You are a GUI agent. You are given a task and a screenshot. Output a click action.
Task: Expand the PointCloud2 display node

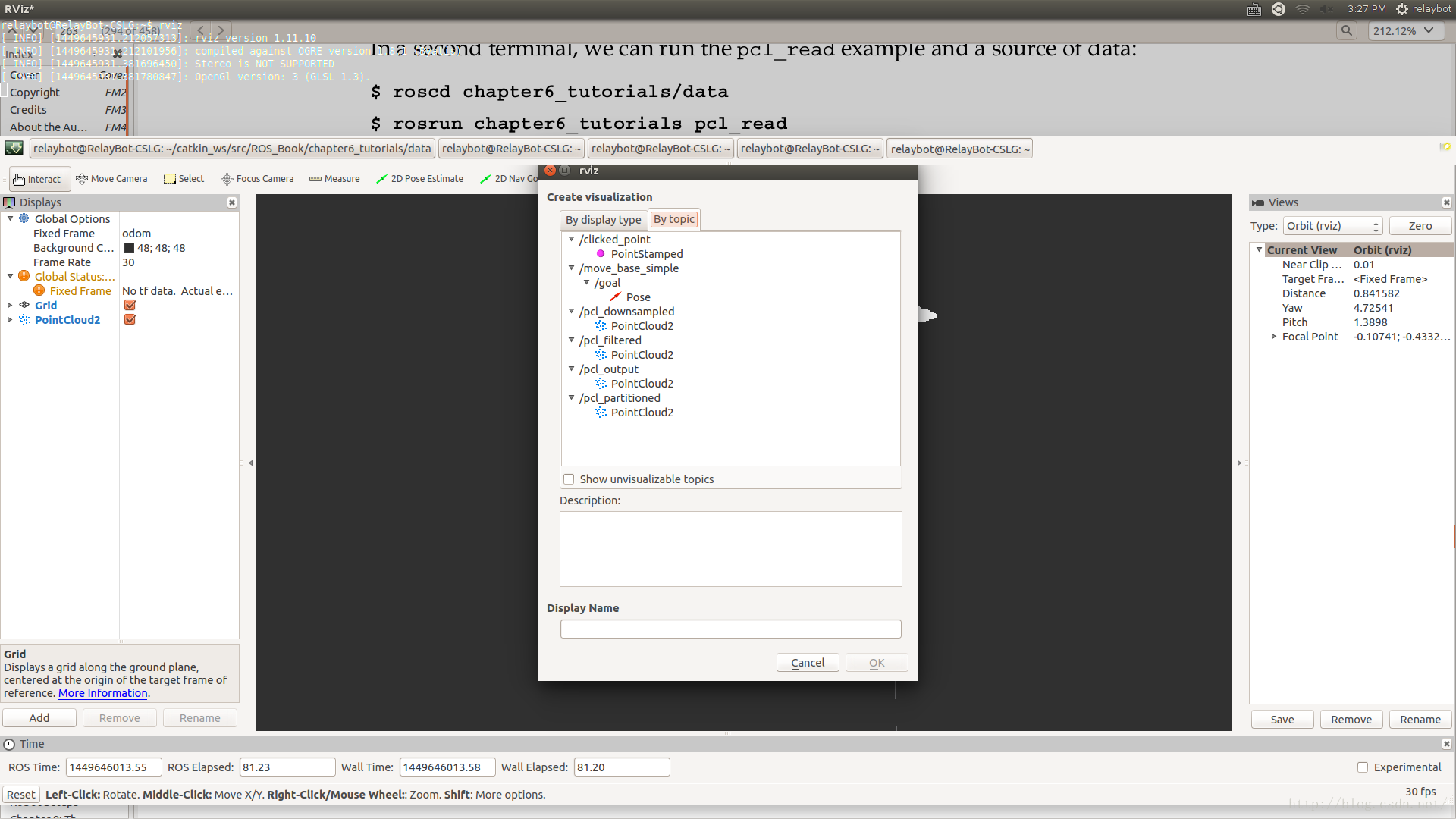point(10,319)
